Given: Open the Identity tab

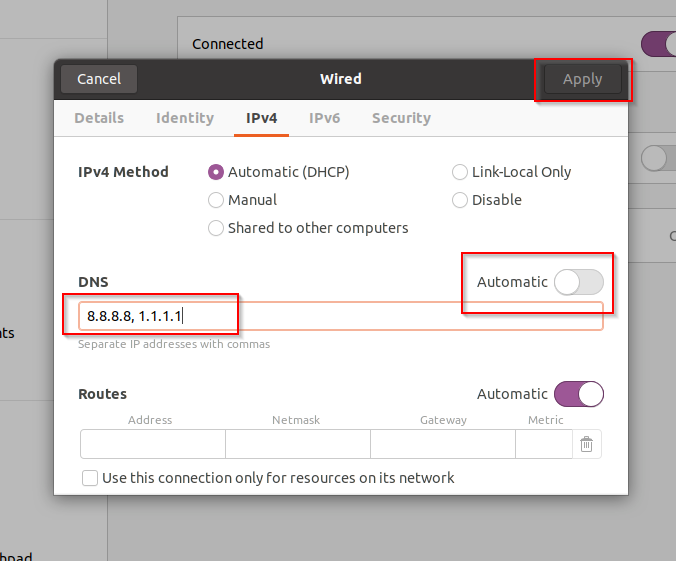Looking at the screenshot, I should point(185,118).
